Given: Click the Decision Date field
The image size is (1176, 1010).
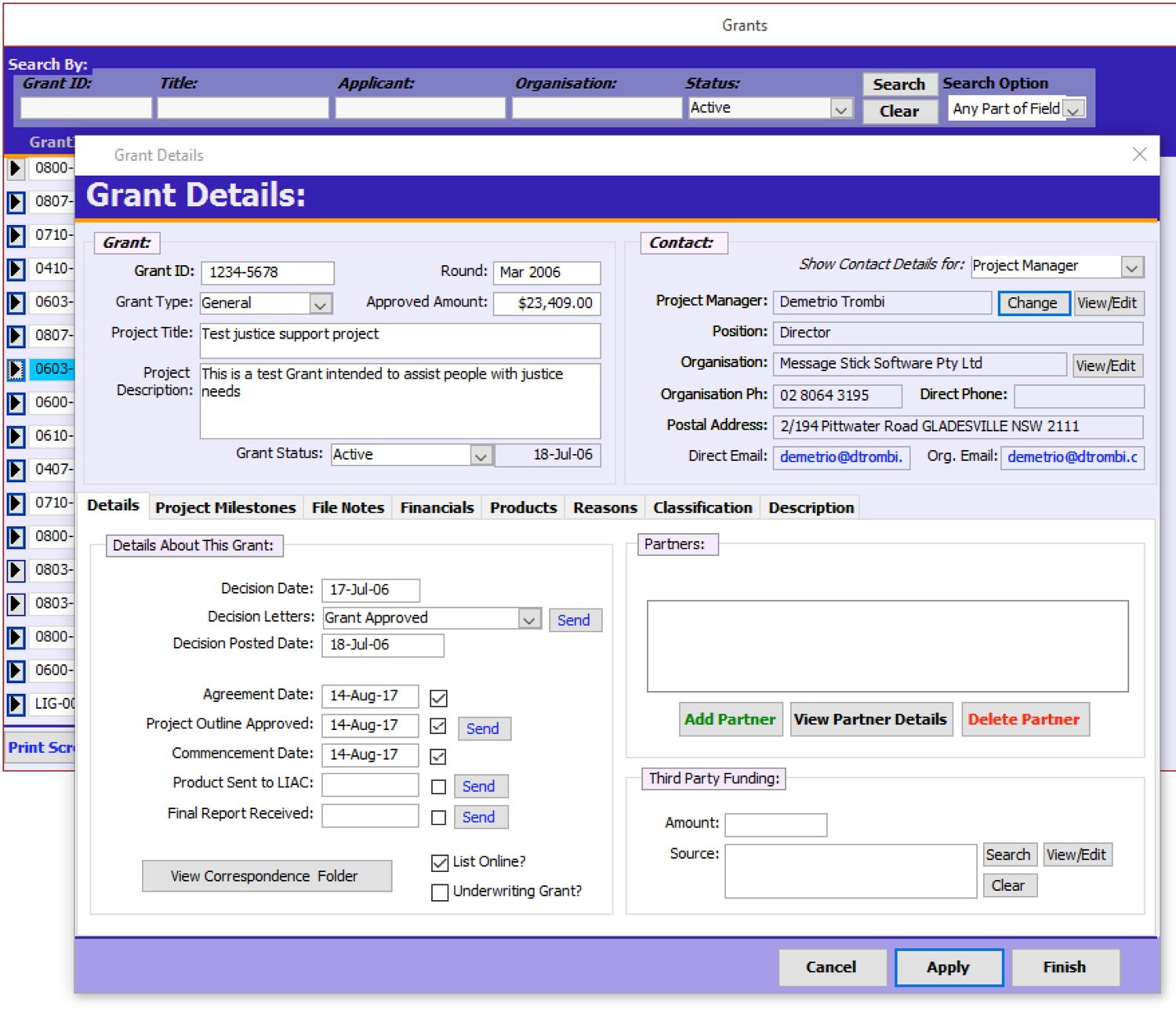Looking at the screenshot, I should [370, 590].
